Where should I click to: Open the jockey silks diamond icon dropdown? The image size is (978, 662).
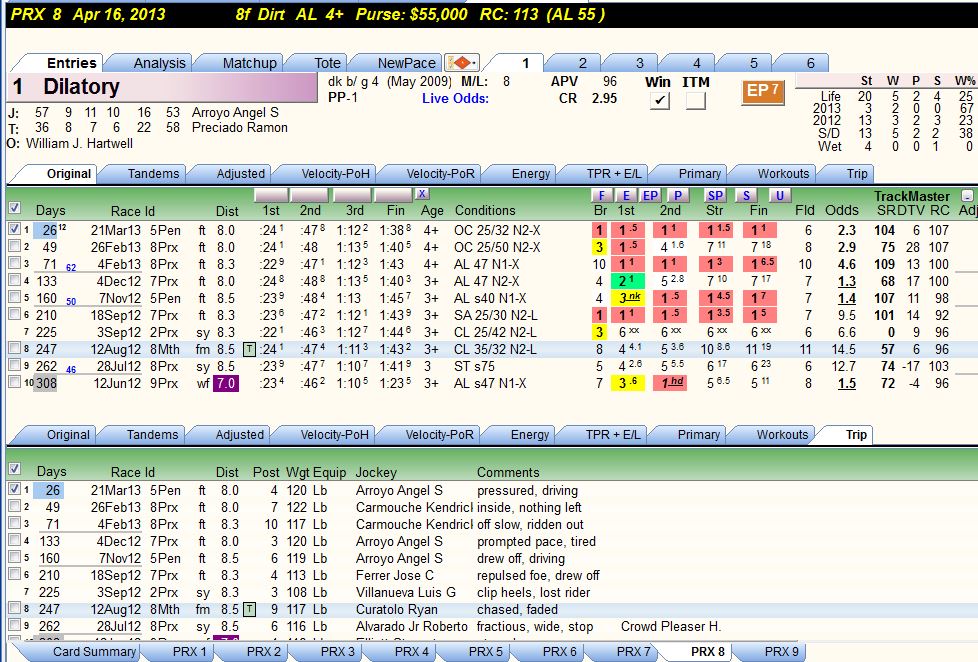462,63
